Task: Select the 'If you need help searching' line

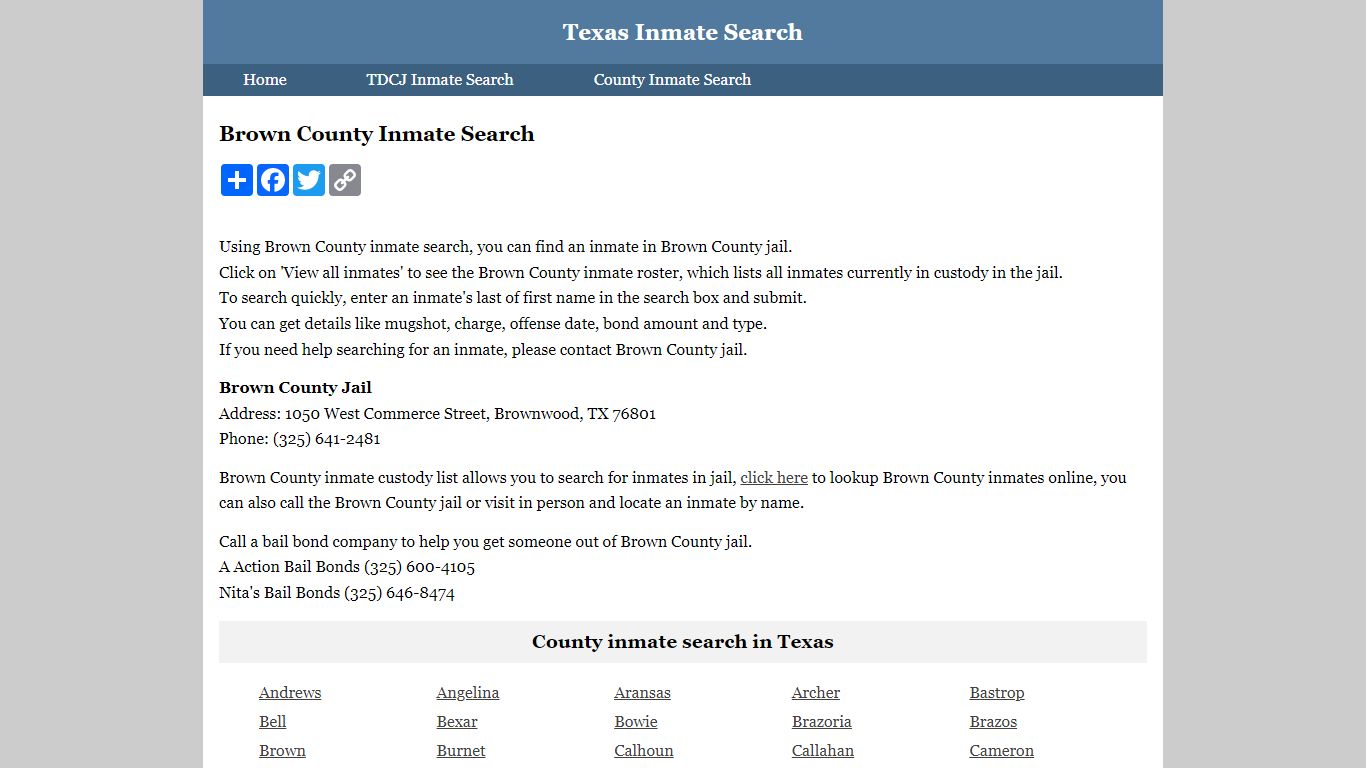Action: 483,350
